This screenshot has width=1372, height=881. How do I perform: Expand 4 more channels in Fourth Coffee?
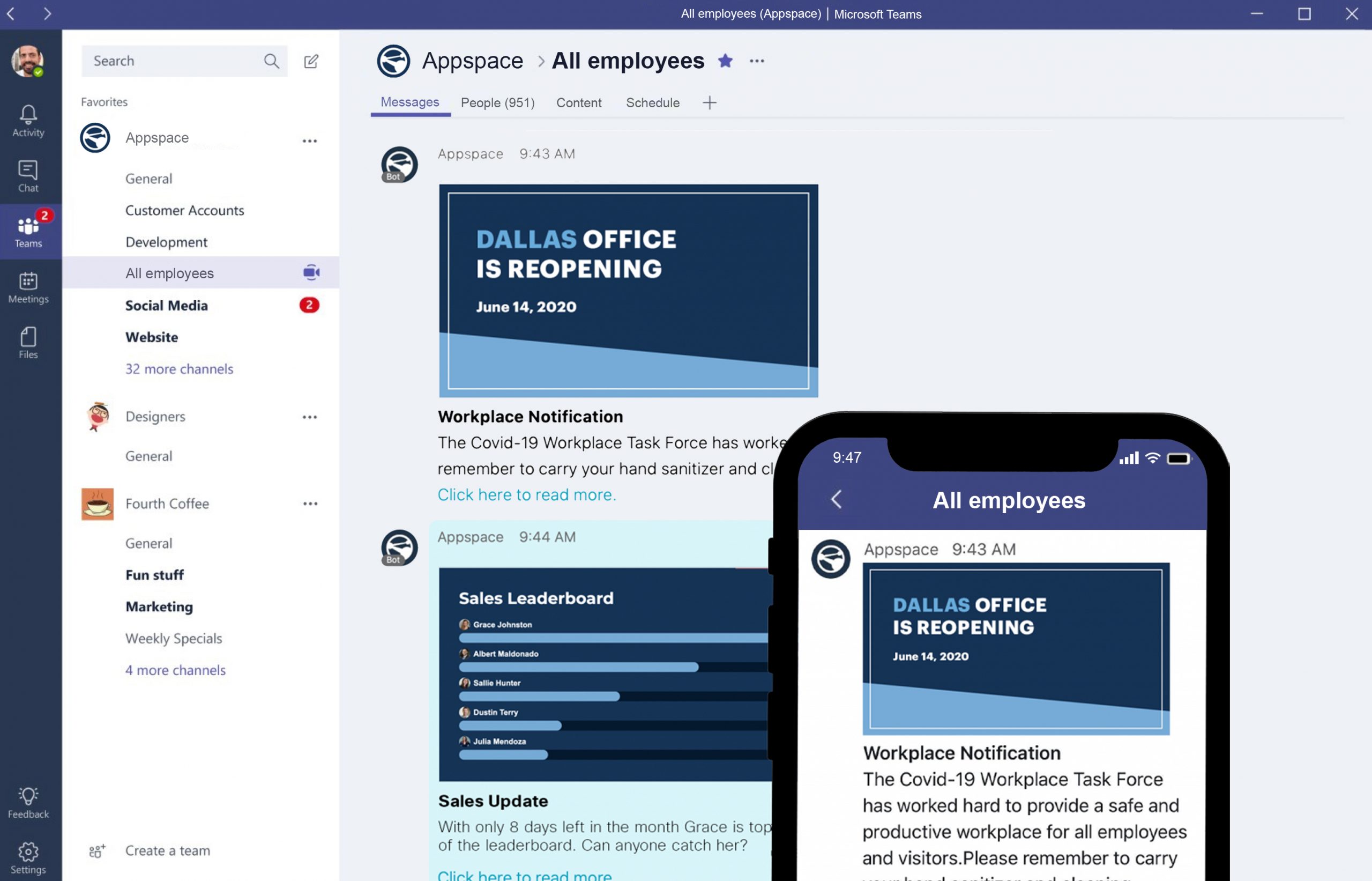[175, 669]
